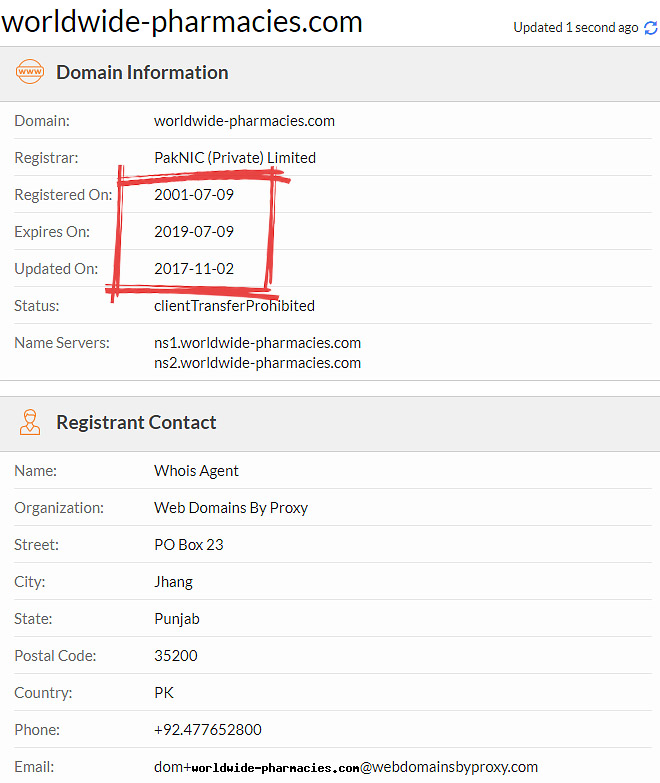Click the 'Registrar:' label
This screenshot has height=783, width=660.
(x=46, y=158)
